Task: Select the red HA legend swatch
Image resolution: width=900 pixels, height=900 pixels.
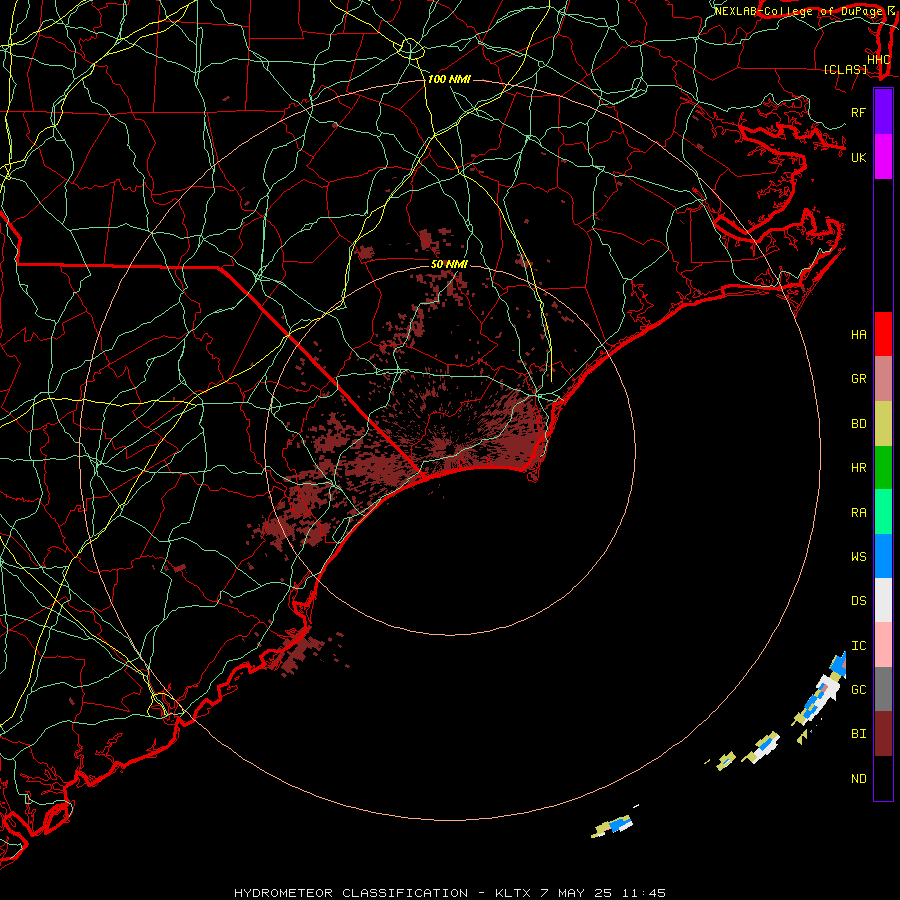Action: [x=883, y=334]
